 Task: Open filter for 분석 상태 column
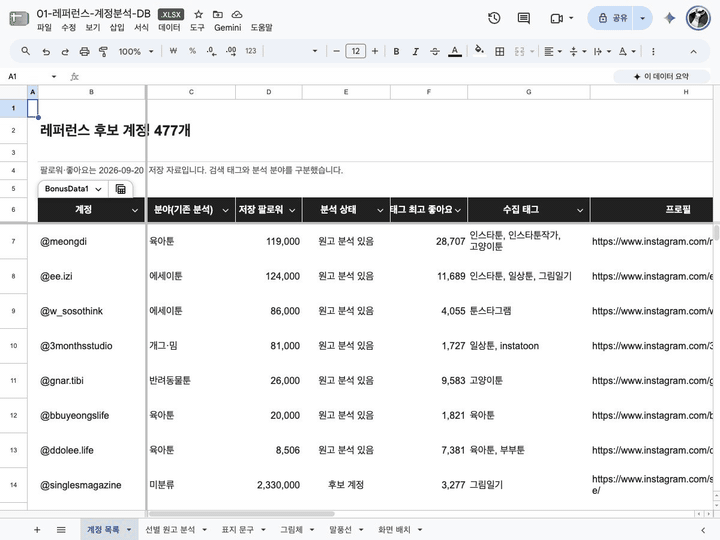[x=380, y=210]
